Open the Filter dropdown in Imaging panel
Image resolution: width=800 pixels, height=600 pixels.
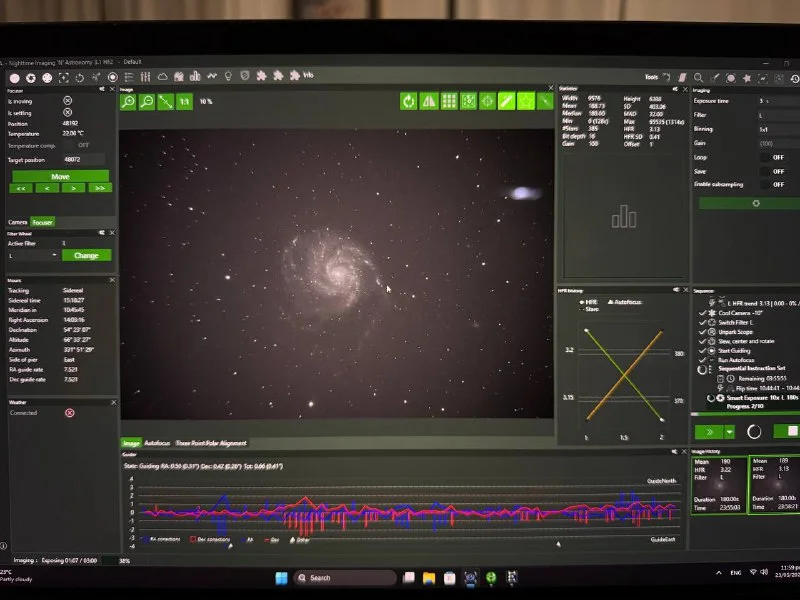(770, 115)
